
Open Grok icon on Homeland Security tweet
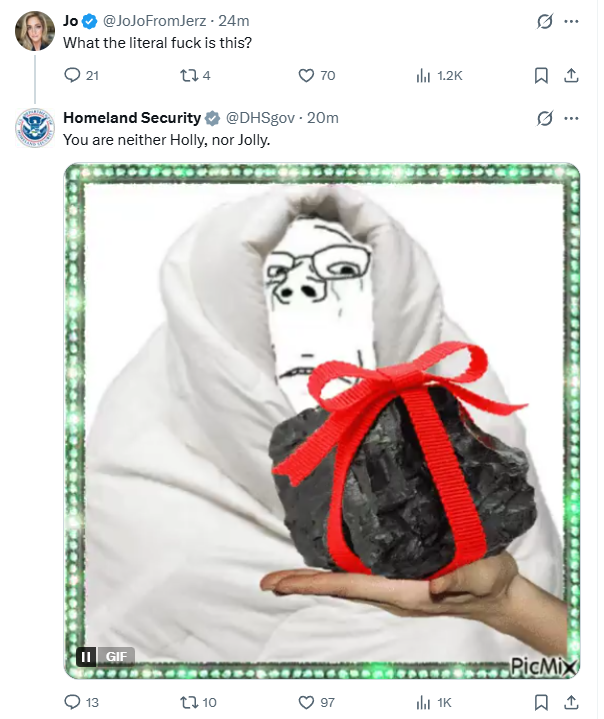[x=544, y=118]
